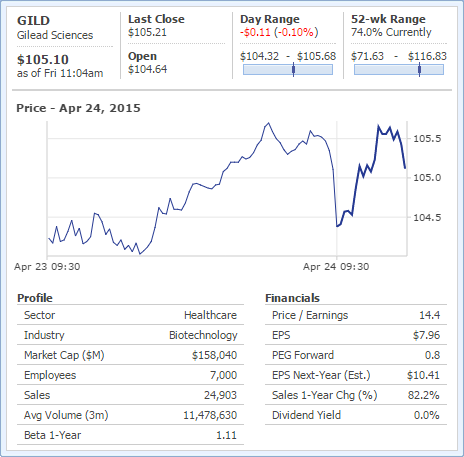Click the Employees row label
This screenshot has height=457, width=464.
point(50,375)
